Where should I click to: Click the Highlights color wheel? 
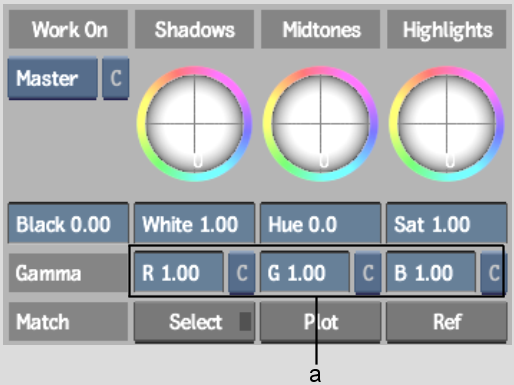coord(447,124)
